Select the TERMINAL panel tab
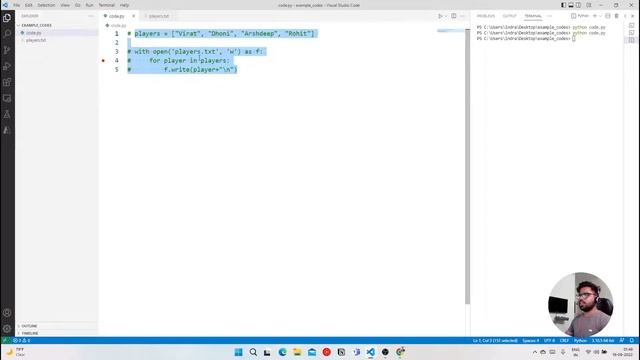 coord(533,16)
